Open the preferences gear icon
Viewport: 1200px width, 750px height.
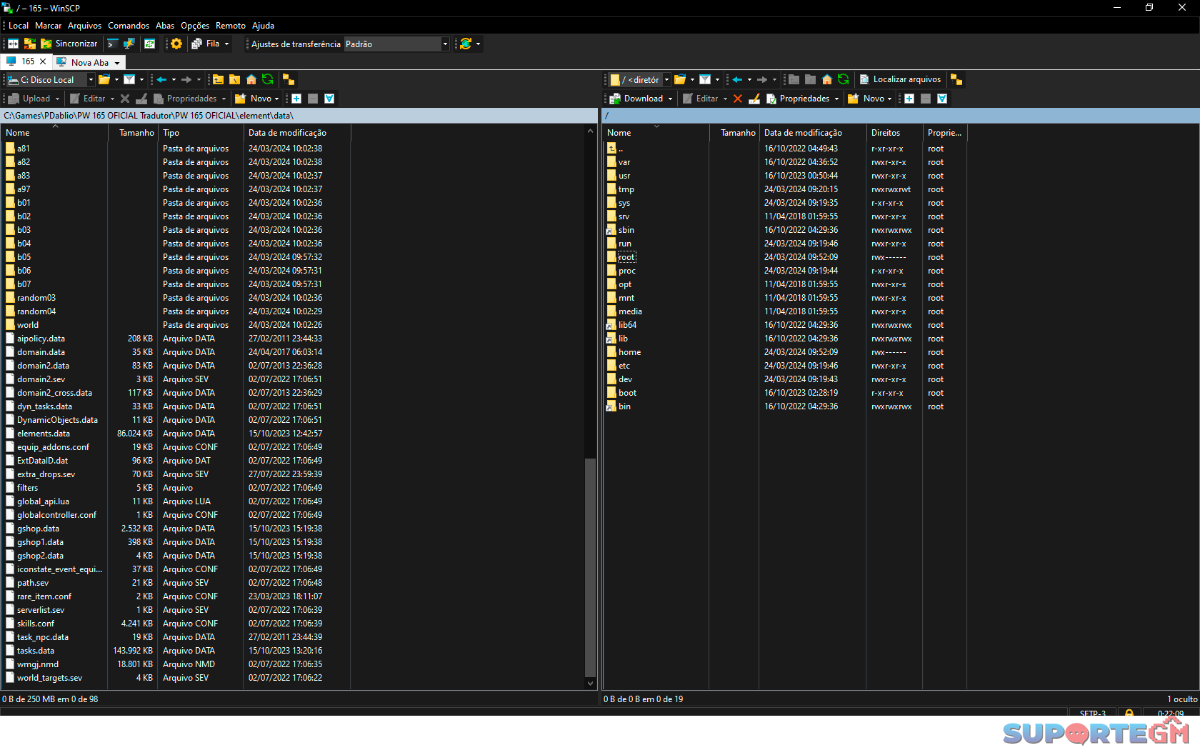tap(176, 44)
